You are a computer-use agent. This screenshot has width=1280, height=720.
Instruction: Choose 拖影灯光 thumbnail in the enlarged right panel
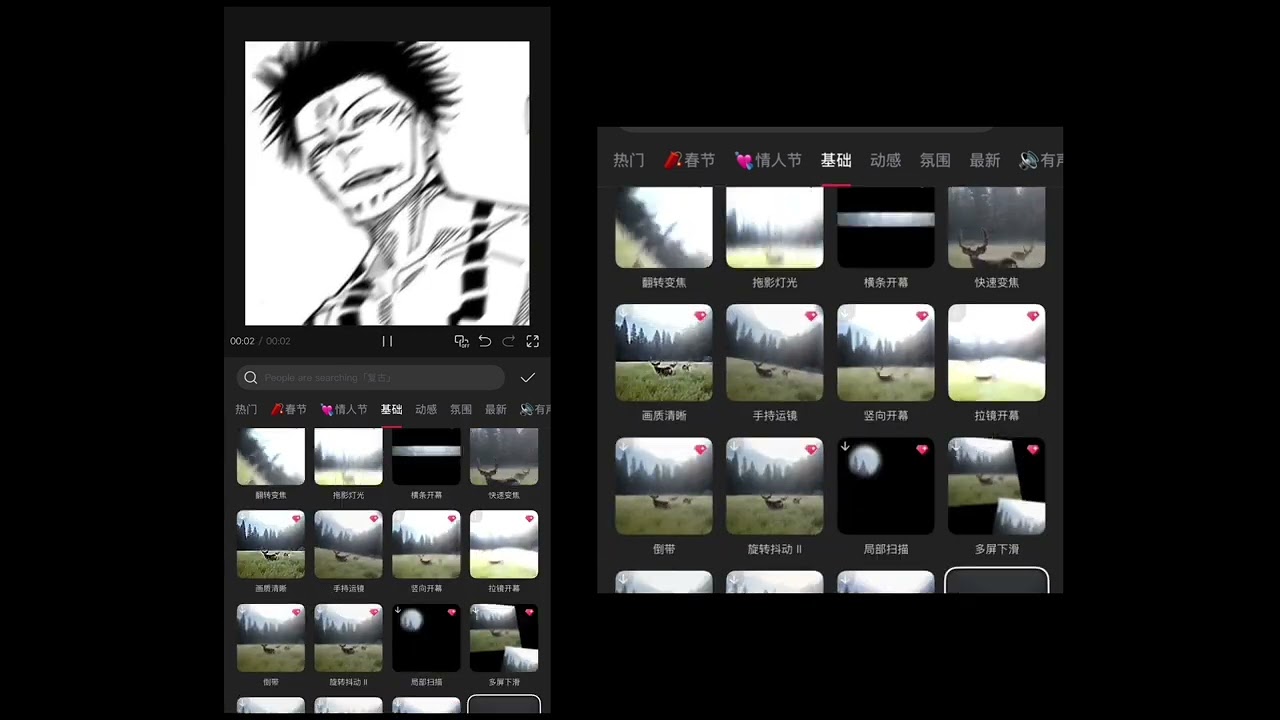tap(775, 228)
